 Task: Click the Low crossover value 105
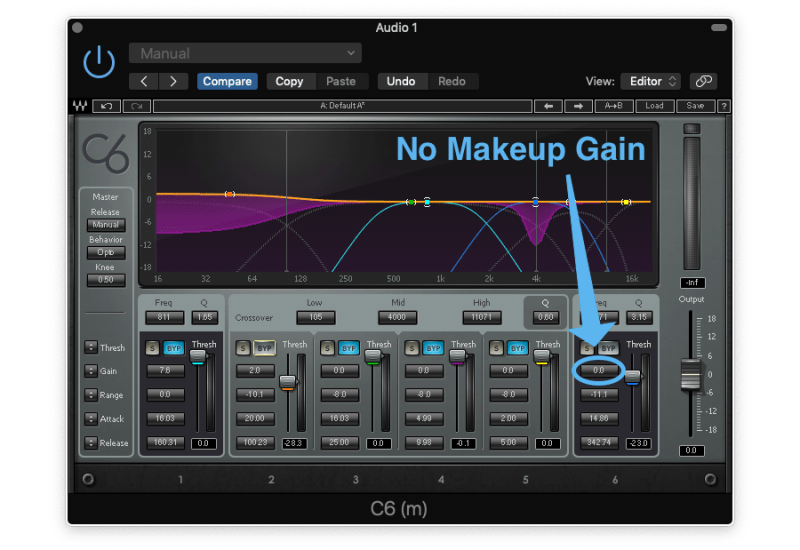click(316, 317)
